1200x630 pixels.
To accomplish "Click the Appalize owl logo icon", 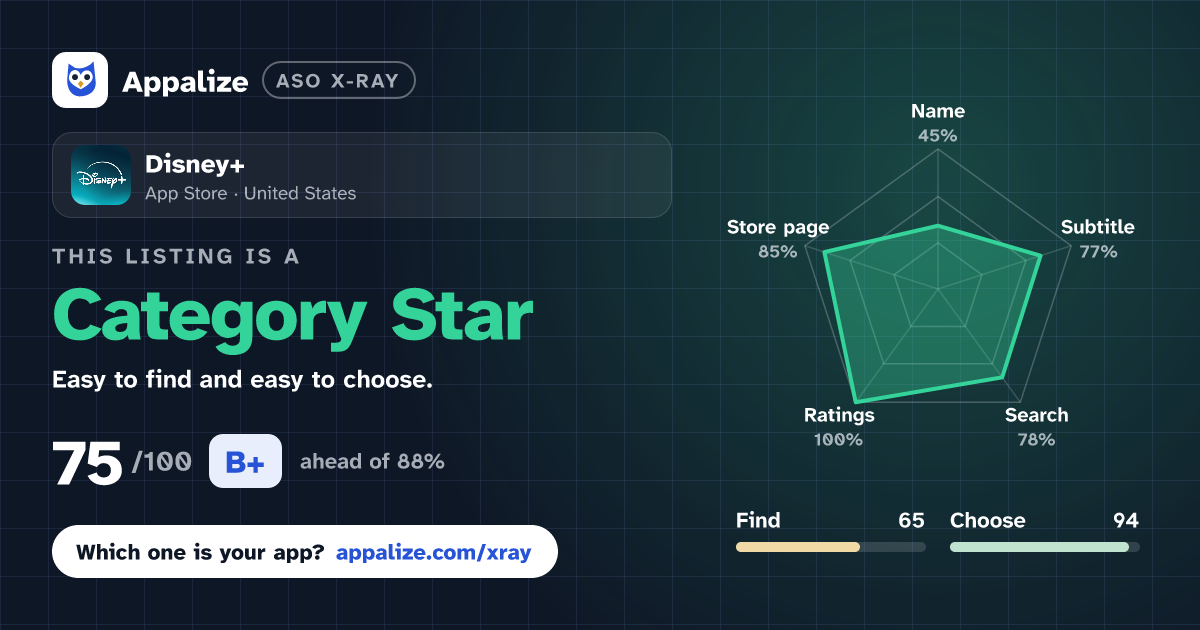I will [x=80, y=80].
